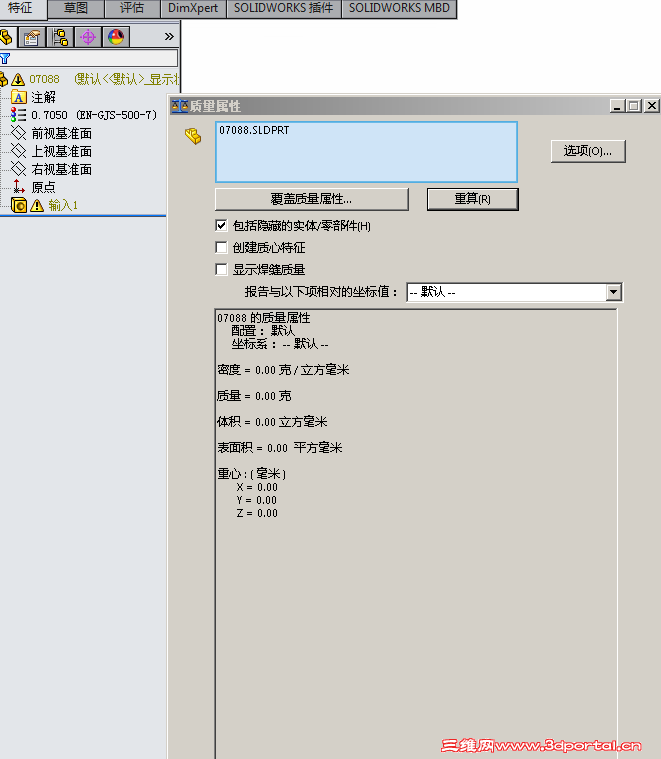Click the warning triangle beside 输入1

(37, 206)
